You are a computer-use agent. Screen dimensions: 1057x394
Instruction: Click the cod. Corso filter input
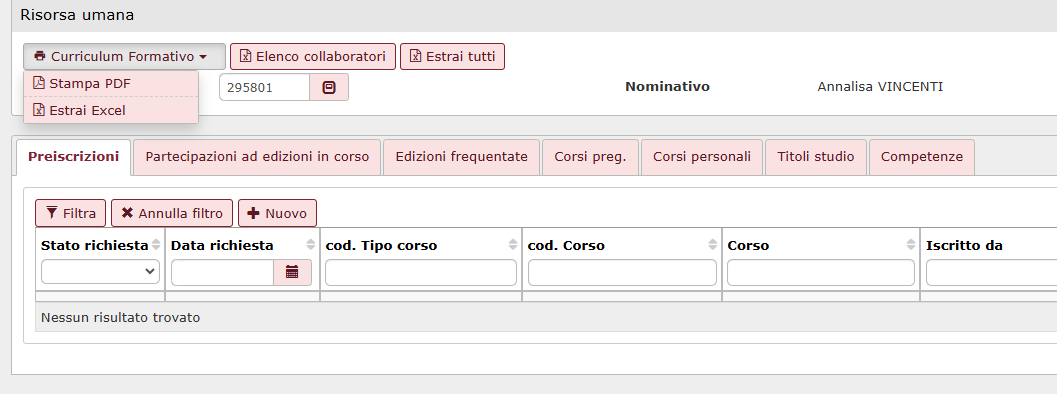[x=622, y=272]
